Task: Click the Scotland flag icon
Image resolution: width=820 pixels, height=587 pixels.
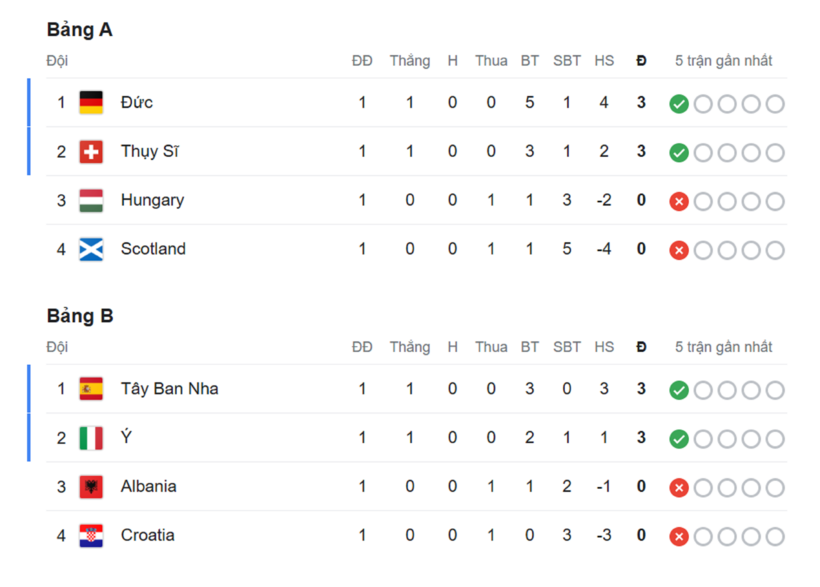Action: (x=91, y=249)
